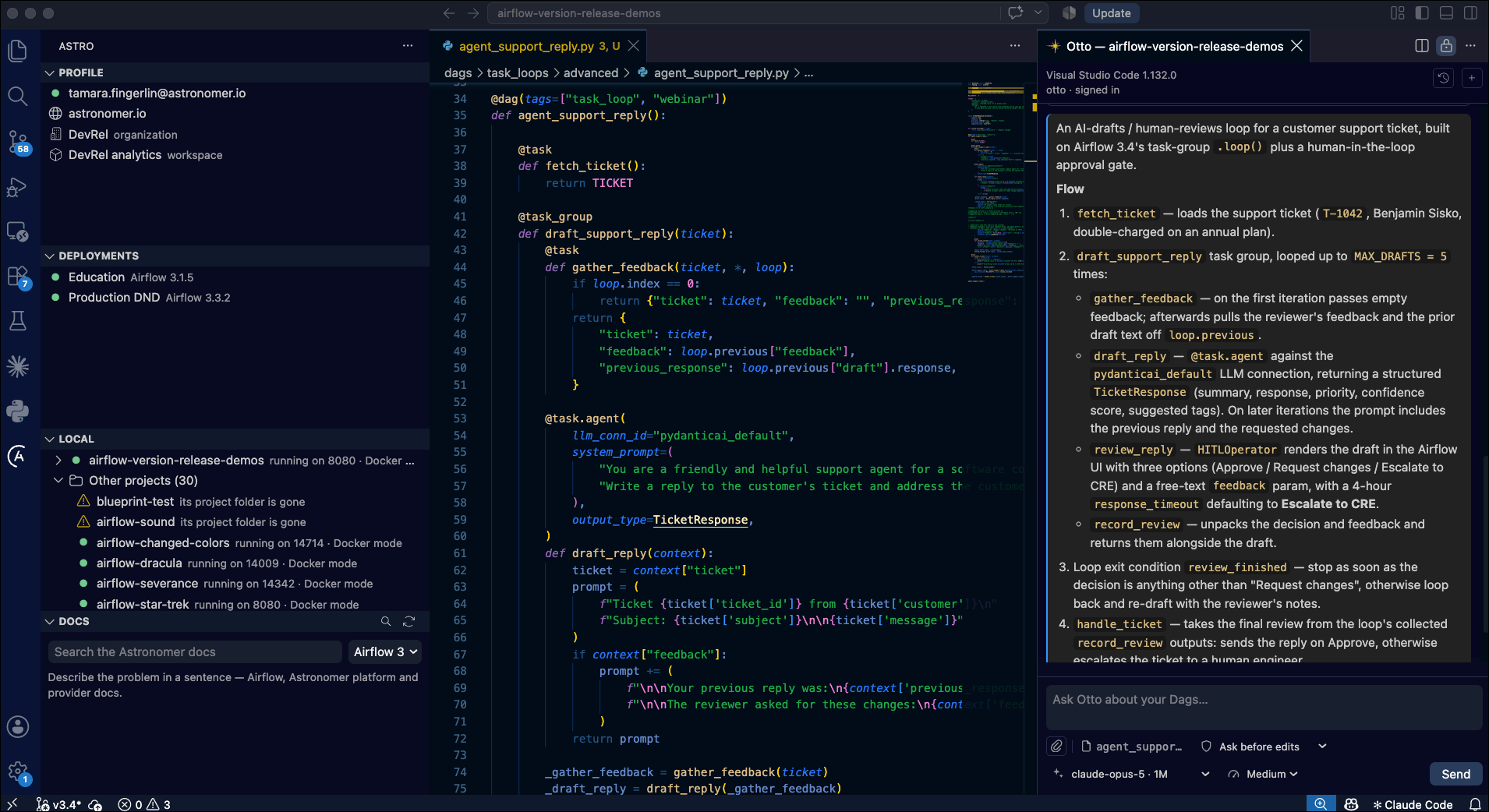Image resolution: width=1489 pixels, height=812 pixels.
Task: Click Claude Code in the status bar
Action: click(x=1413, y=804)
